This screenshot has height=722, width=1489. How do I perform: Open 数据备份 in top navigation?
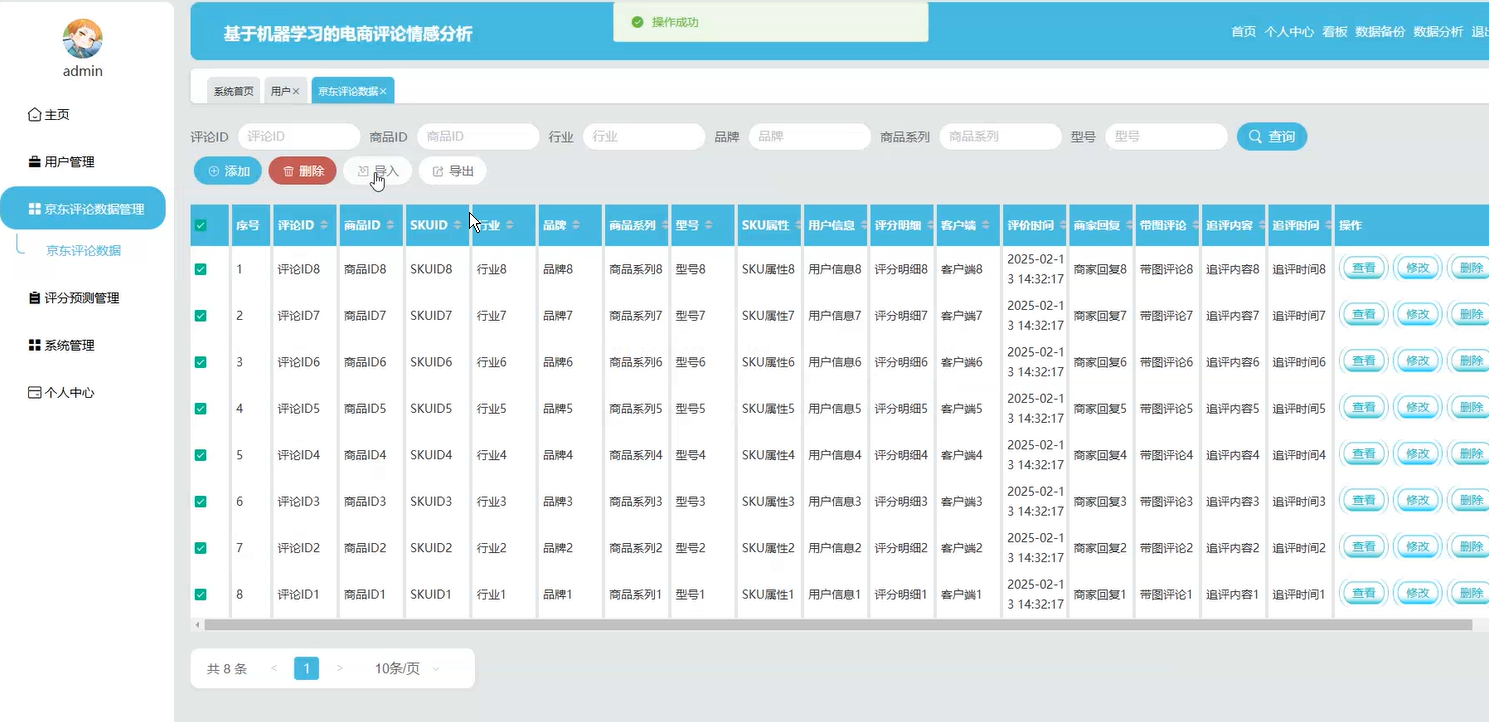pyautogui.click(x=1380, y=32)
